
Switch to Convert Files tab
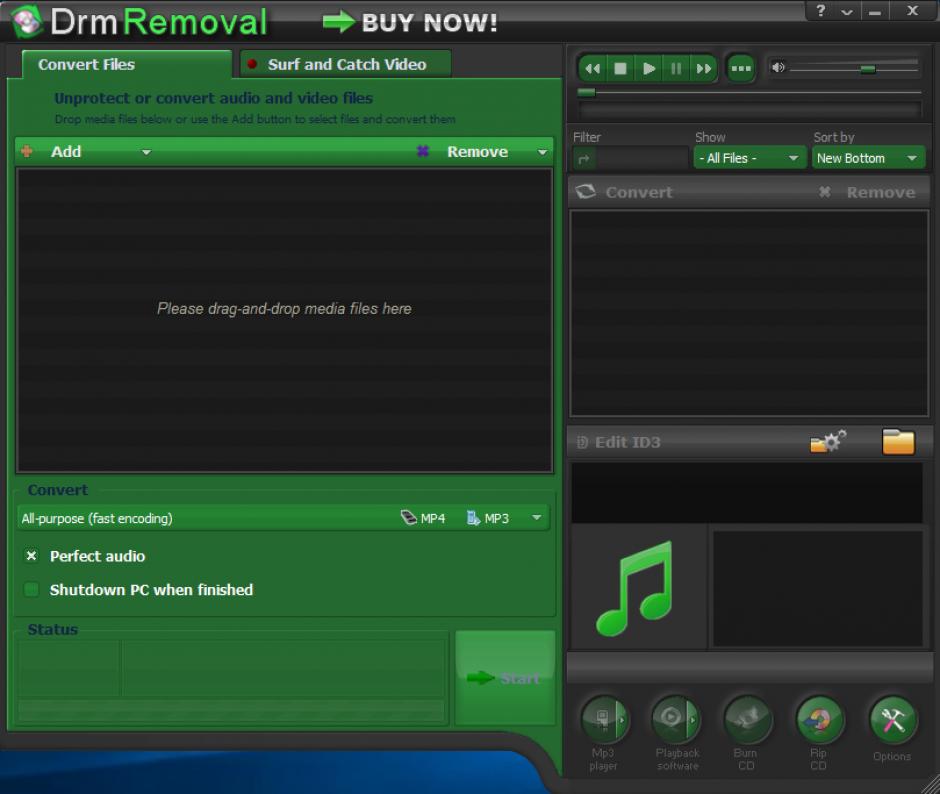coord(126,64)
